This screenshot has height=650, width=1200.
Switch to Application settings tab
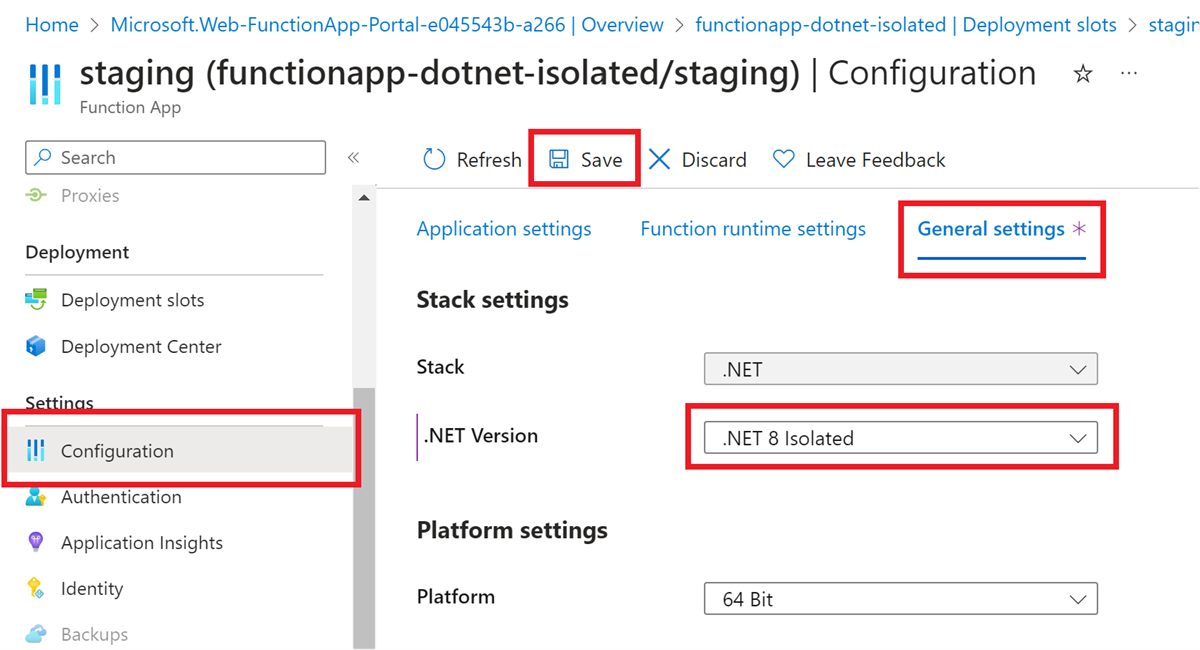click(x=504, y=229)
